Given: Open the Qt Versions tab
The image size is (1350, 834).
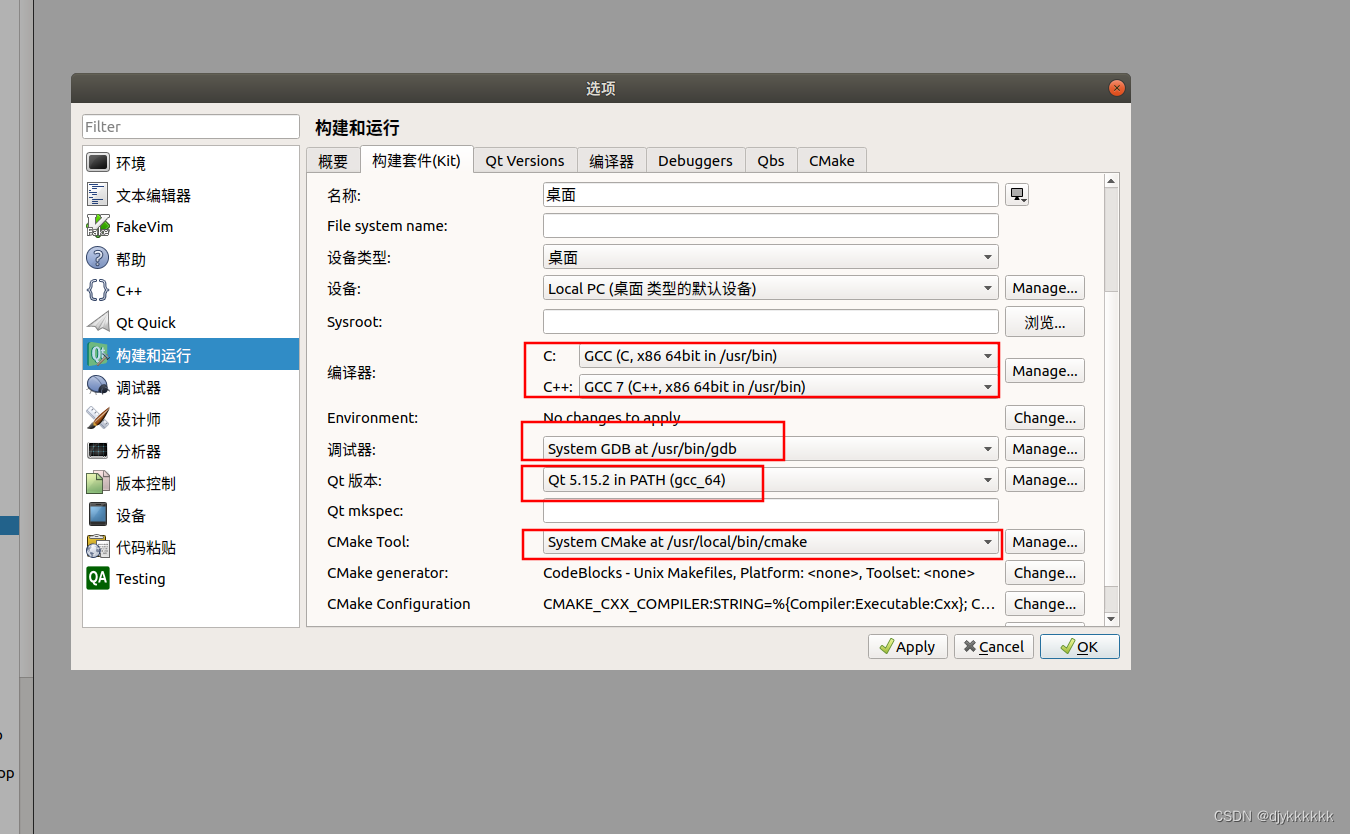Looking at the screenshot, I should 525,161.
